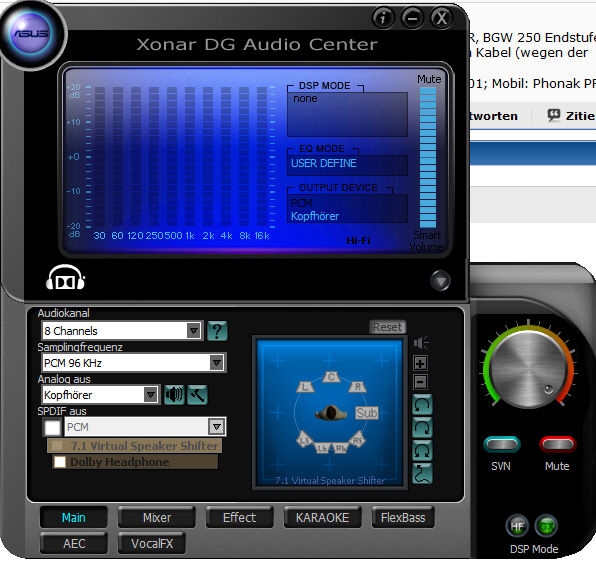
Task: Select the right R speaker in the shifter
Action: pyautogui.click(x=357, y=387)
